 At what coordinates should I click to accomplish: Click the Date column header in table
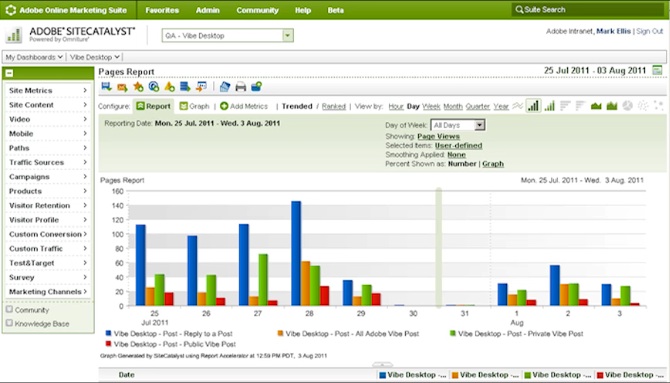[126, 375]
